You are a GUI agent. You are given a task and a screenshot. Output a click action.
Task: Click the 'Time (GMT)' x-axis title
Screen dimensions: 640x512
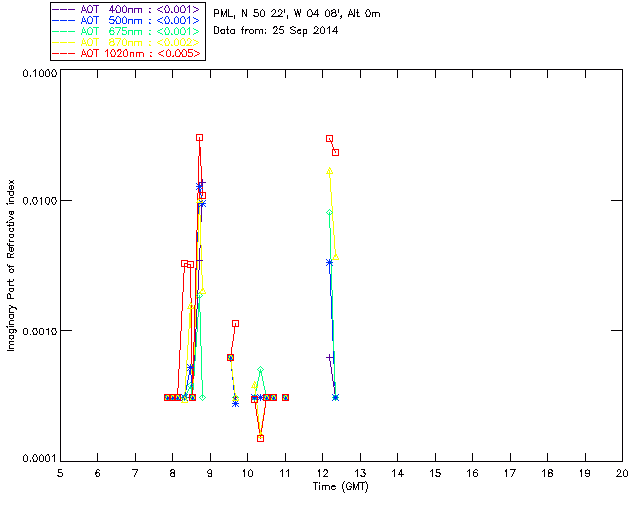point(340,486)
